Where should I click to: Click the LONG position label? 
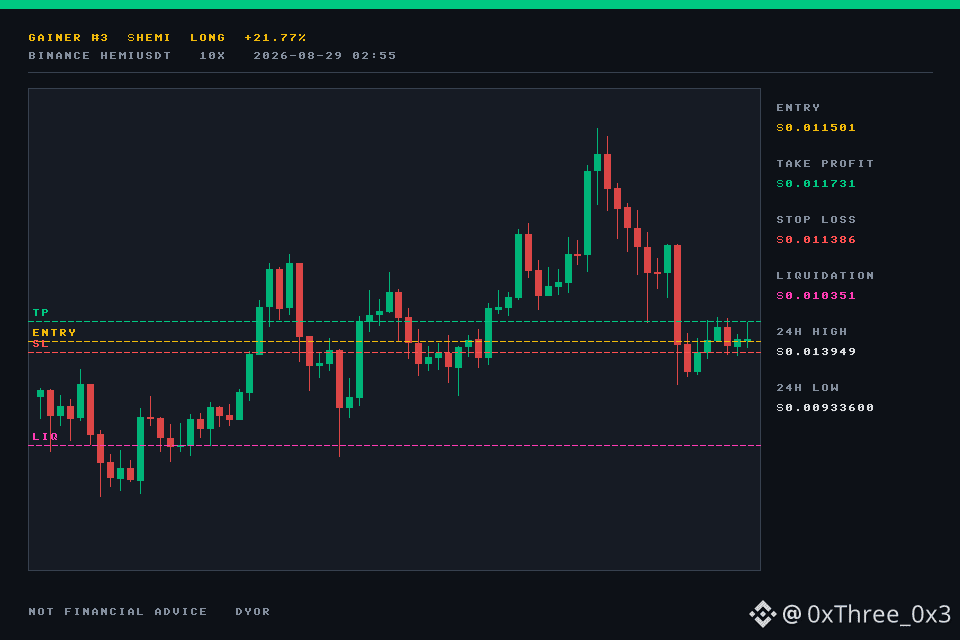tap(208, 37)
